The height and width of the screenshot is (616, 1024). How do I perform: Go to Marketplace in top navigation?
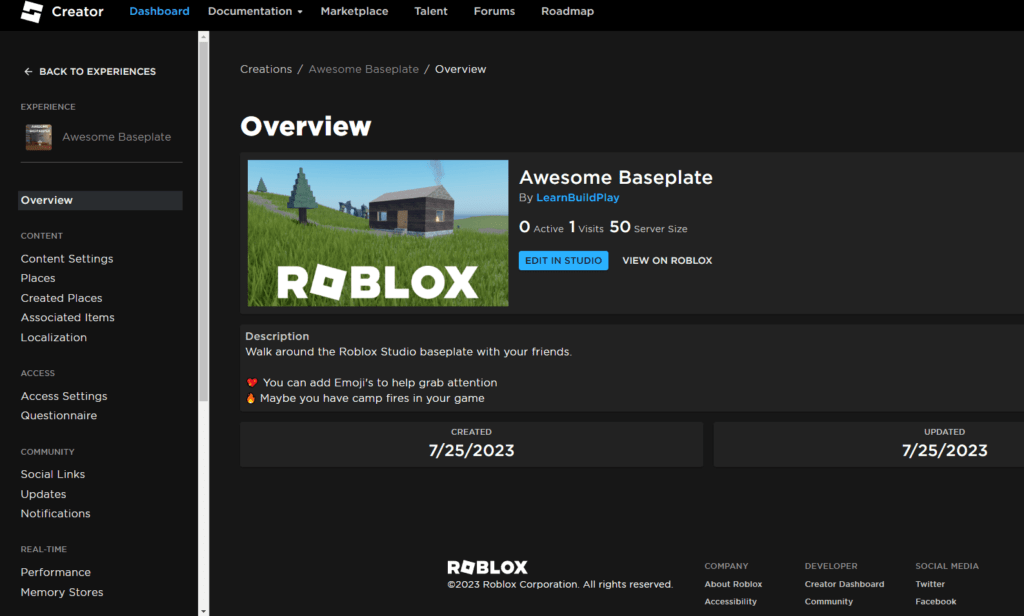(x=354, y=11)
